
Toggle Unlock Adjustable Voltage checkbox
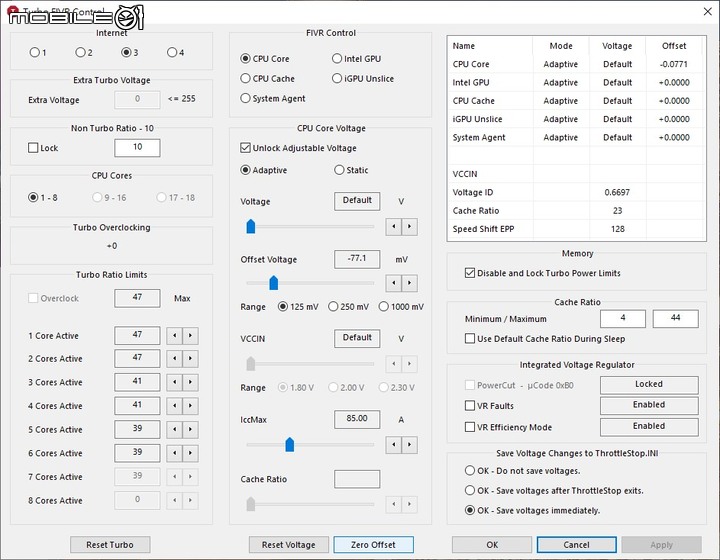245,148
